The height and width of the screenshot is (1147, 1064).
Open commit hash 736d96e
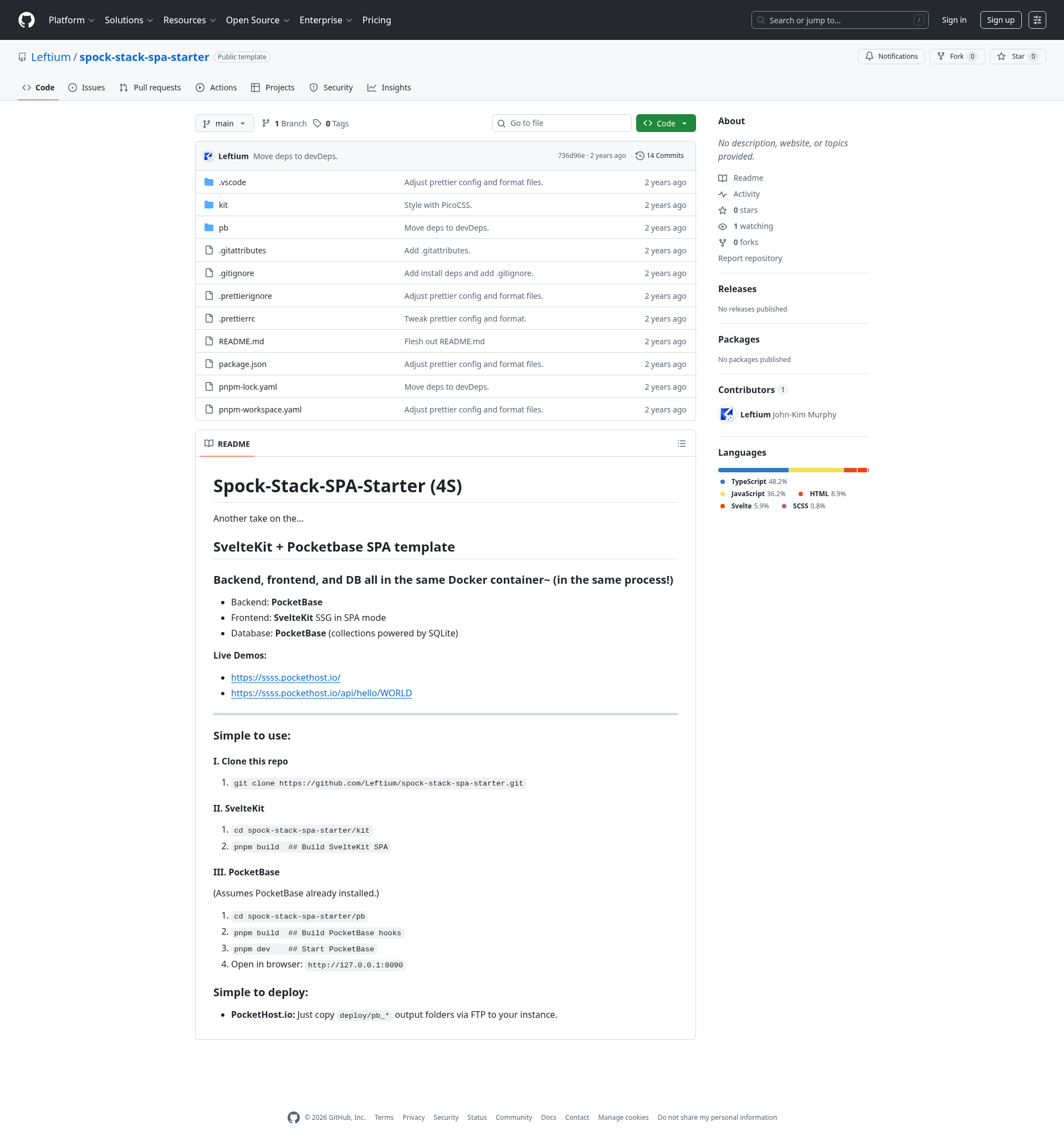pyautogui.click(x=571, y=156)
